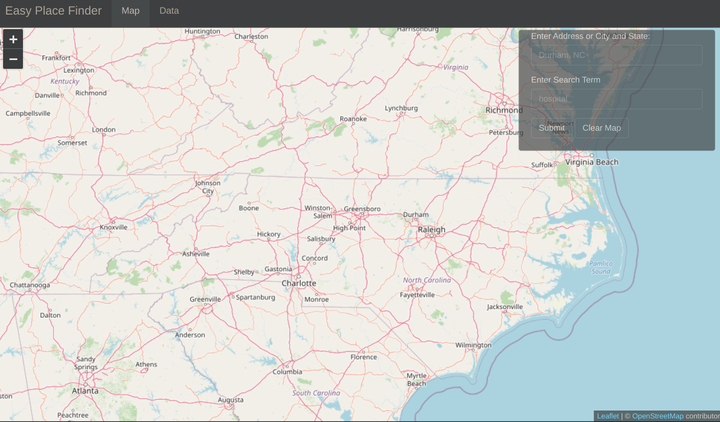Click the Myrtle Beach label on the map
The height and width of the screenshot is (422, 720).
click(x=417, y=380)
